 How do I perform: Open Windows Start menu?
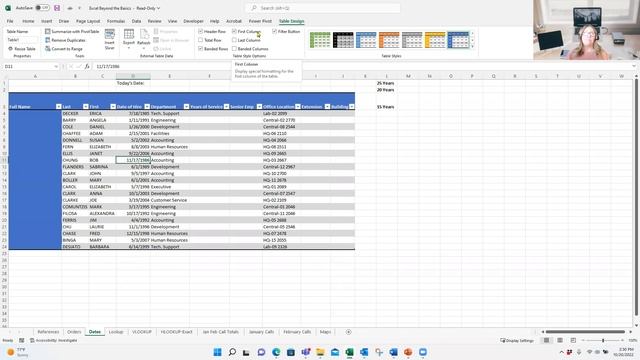click(218, 352)
